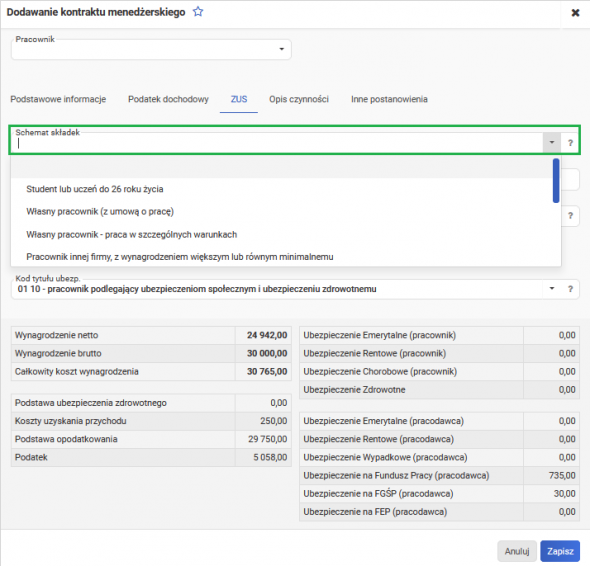
Task: Select the ZUS tab
Action: click(239, 99)
